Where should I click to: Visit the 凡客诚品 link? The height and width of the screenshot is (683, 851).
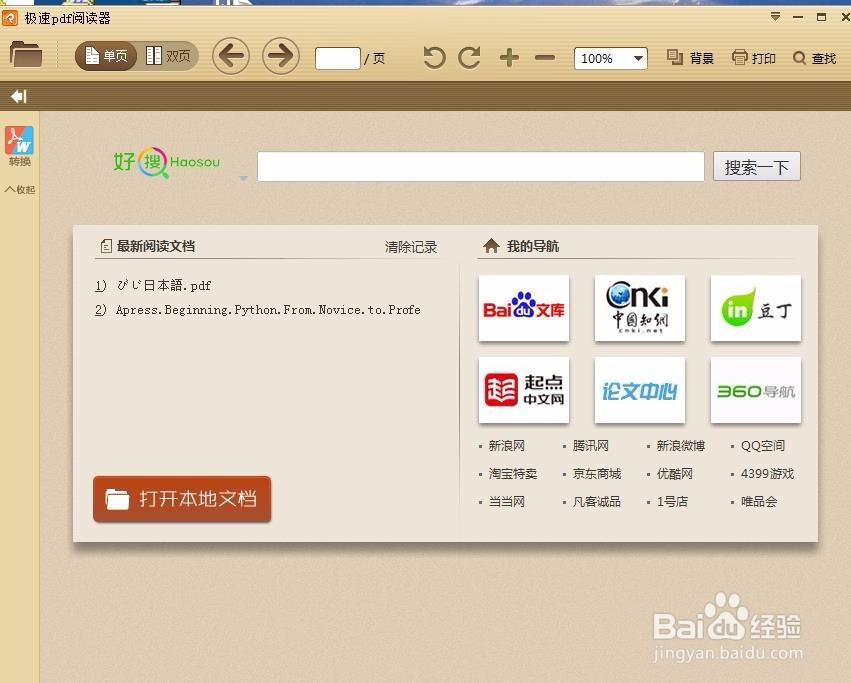pyautogui.click(x=596, y=502)
